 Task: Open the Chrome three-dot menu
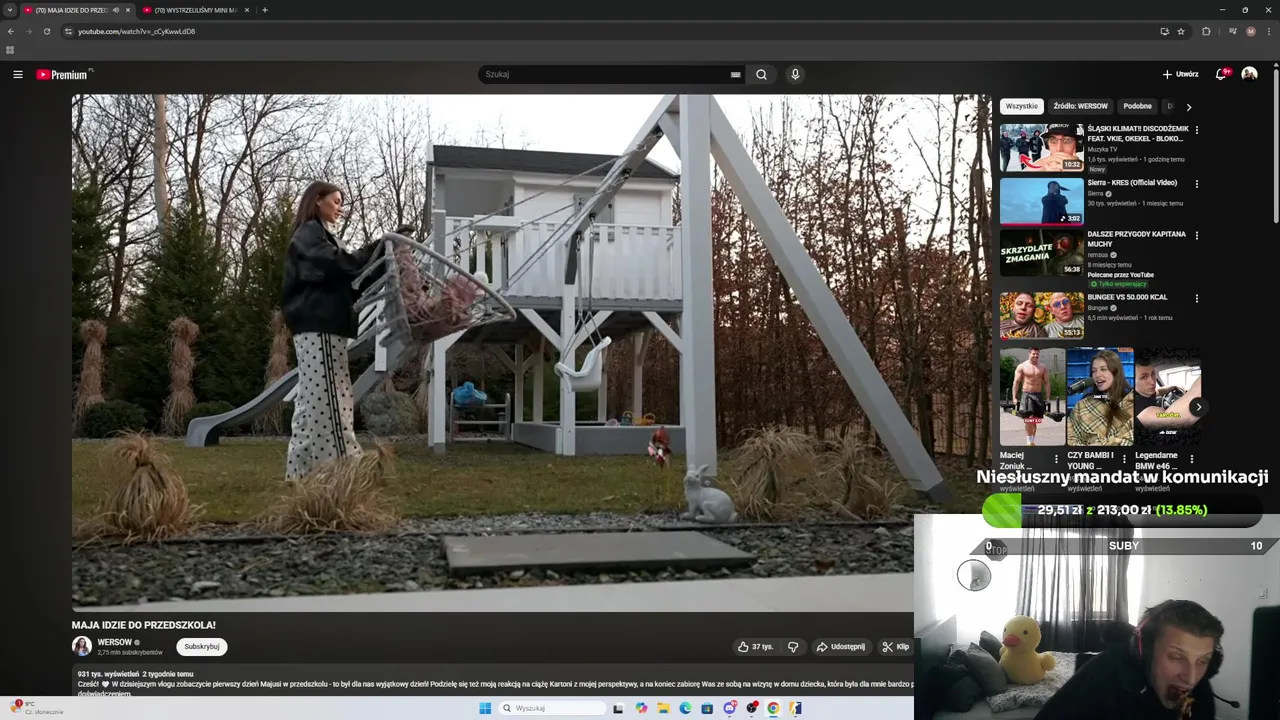(1268, 31)
